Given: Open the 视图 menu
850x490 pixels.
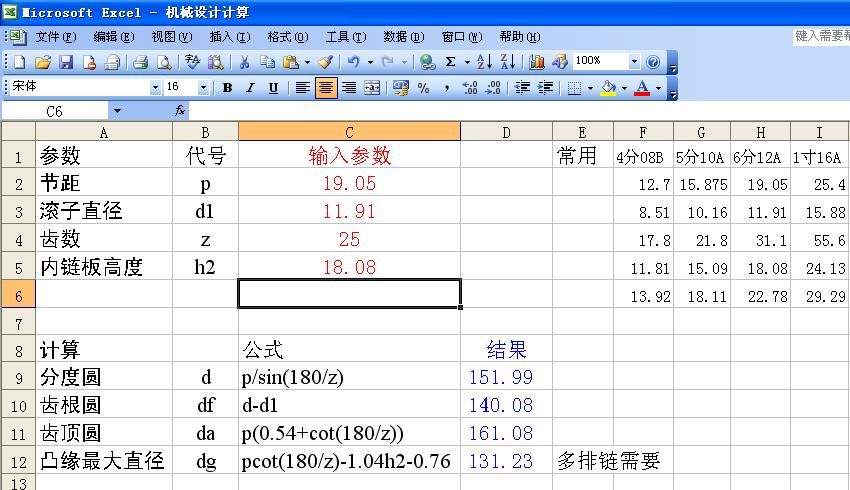Looking at the screenshot, I should tap(172, 37).
